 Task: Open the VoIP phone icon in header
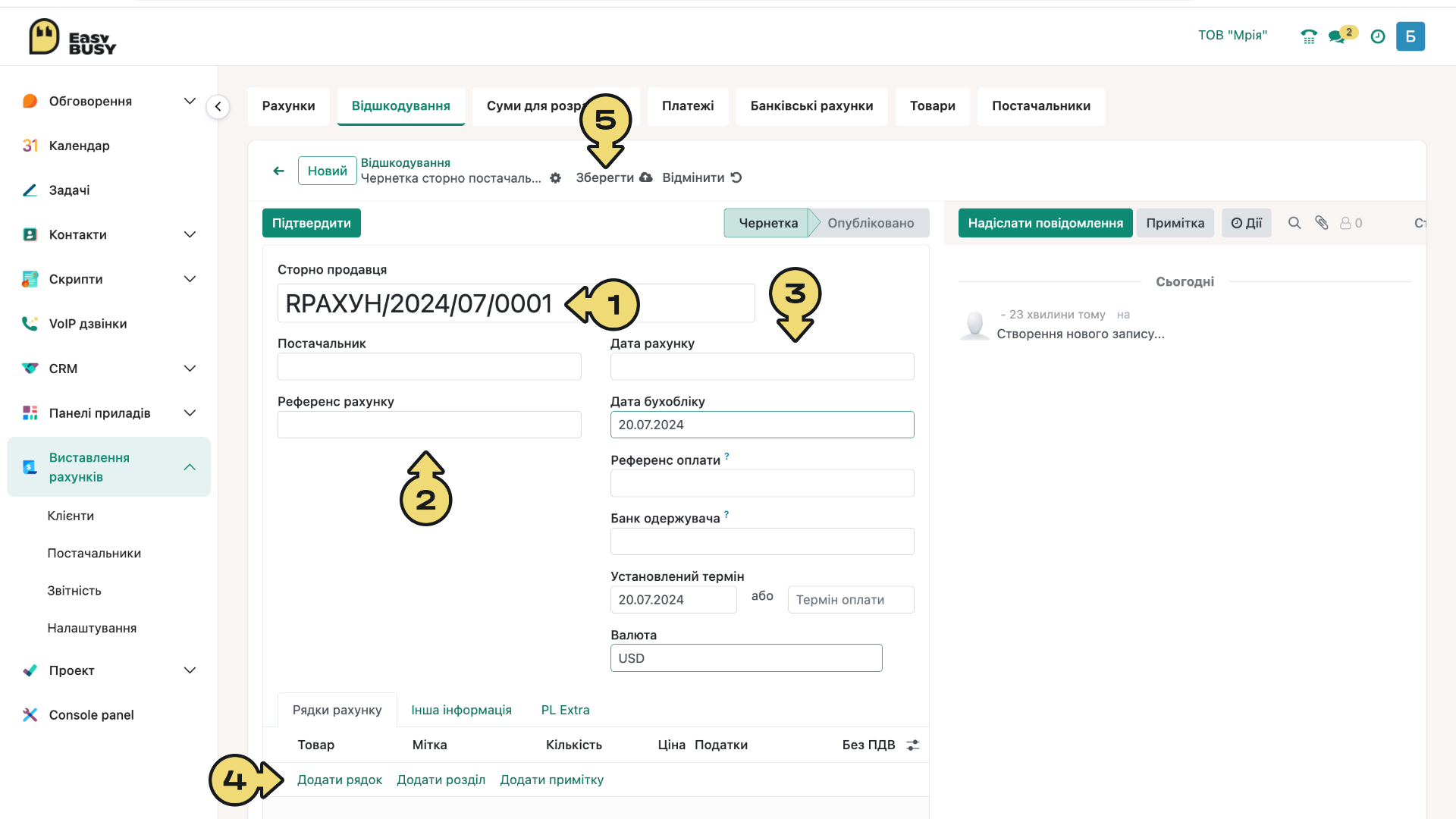(1309, 36)
